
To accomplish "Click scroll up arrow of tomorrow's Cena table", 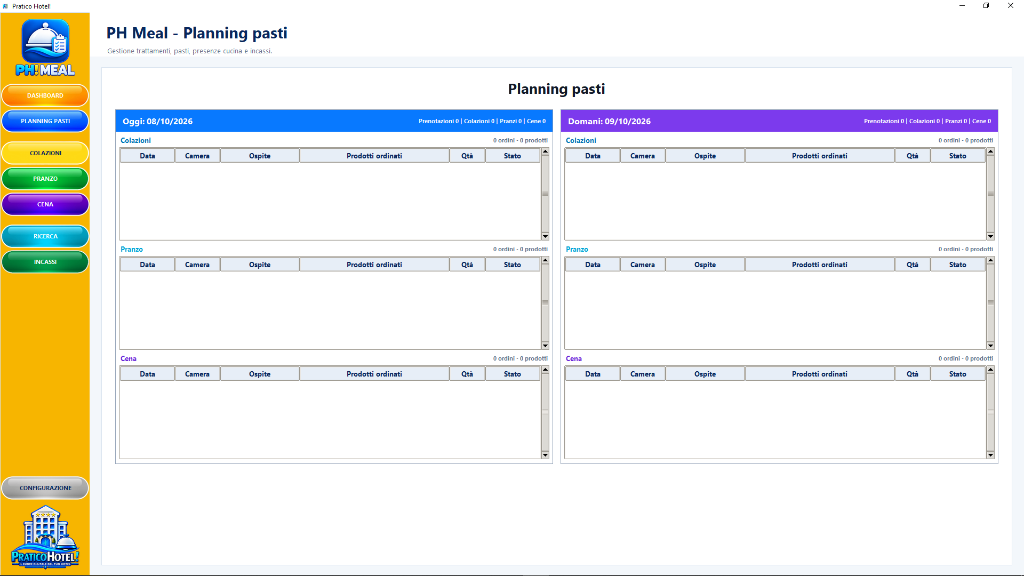I will coord(991,370).
